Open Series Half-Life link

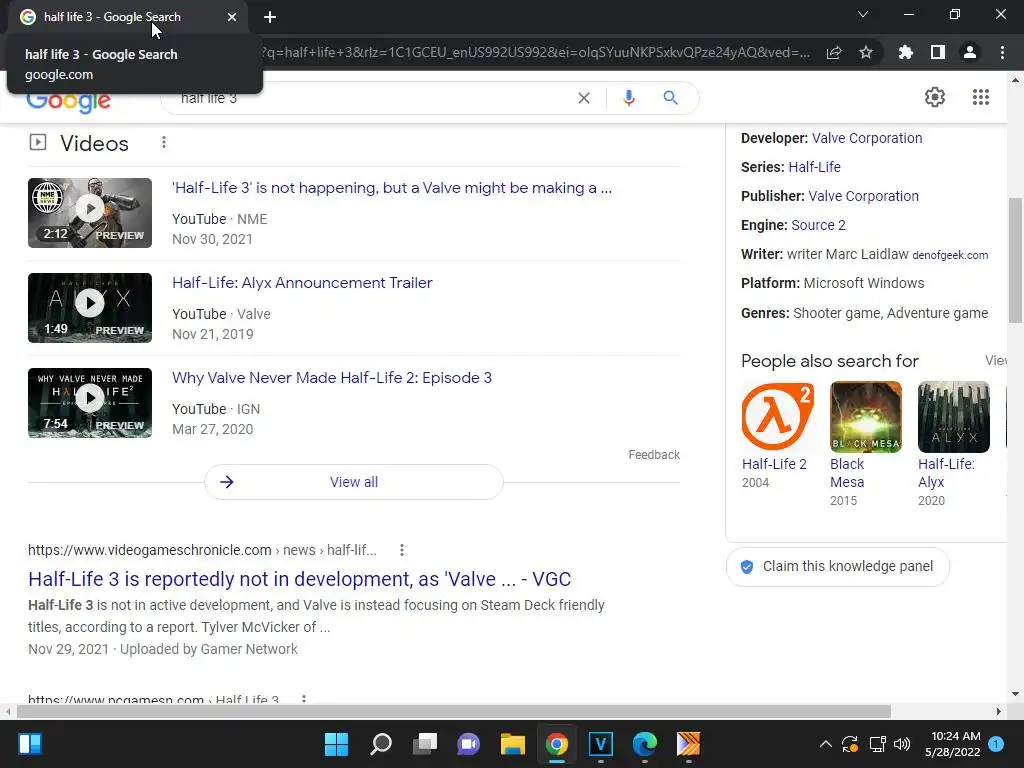814,167
